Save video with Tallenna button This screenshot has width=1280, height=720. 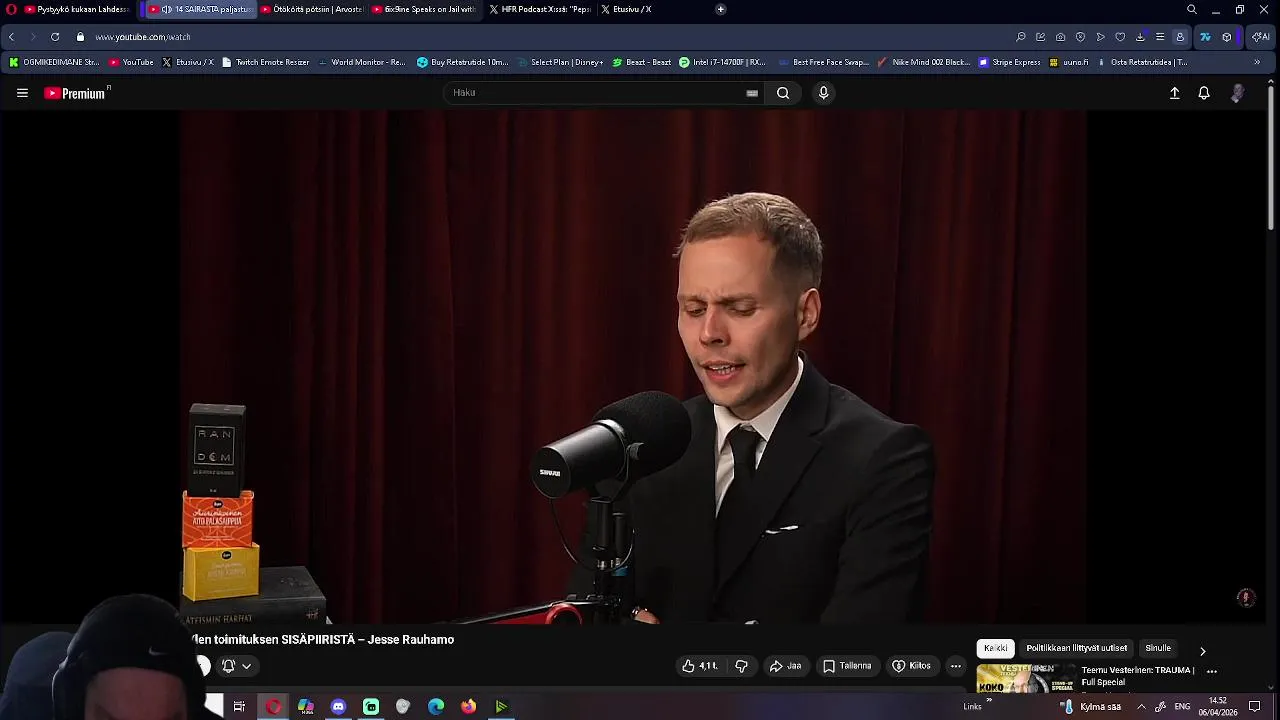(x=848, y=666)
